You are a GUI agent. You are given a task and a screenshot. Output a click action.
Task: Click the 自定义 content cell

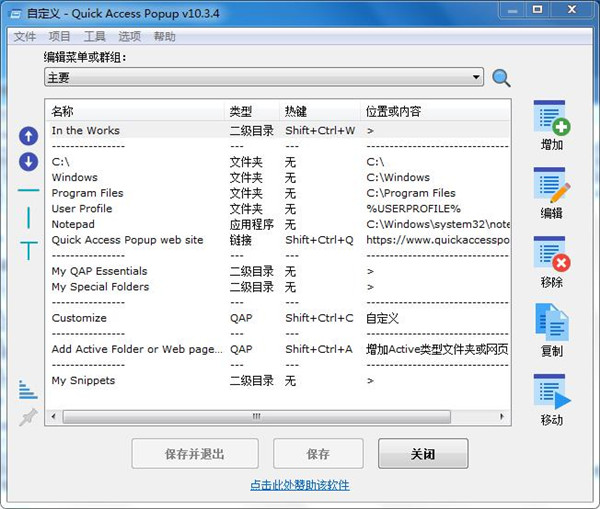[382, 318]
